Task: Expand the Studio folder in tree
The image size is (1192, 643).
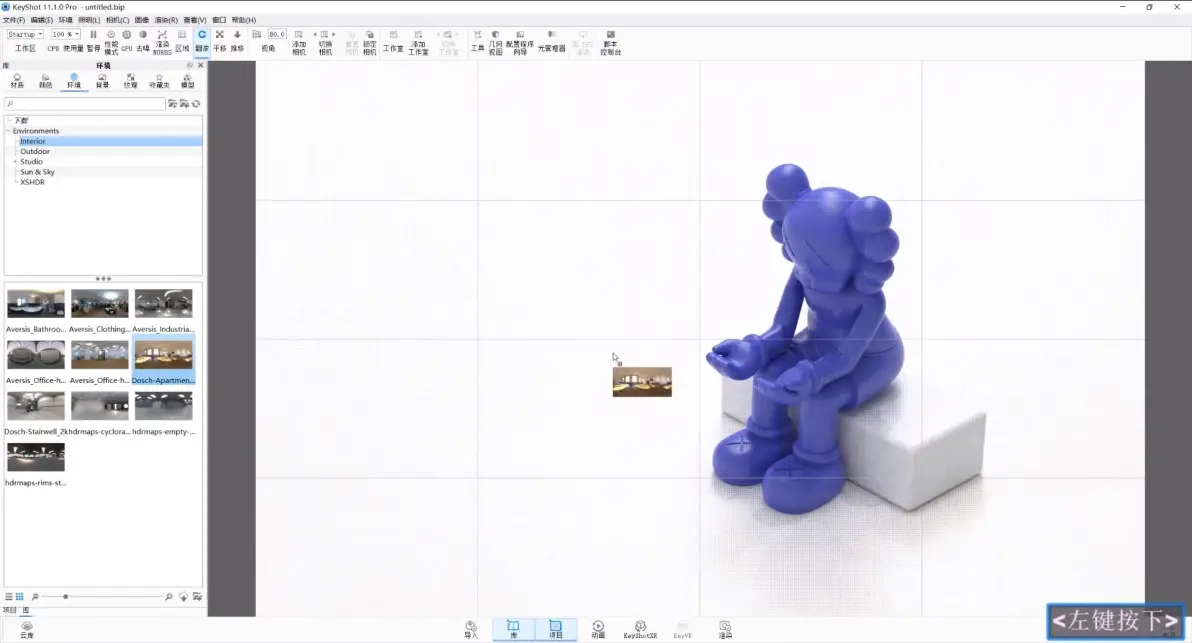Action: pos(15,162)
